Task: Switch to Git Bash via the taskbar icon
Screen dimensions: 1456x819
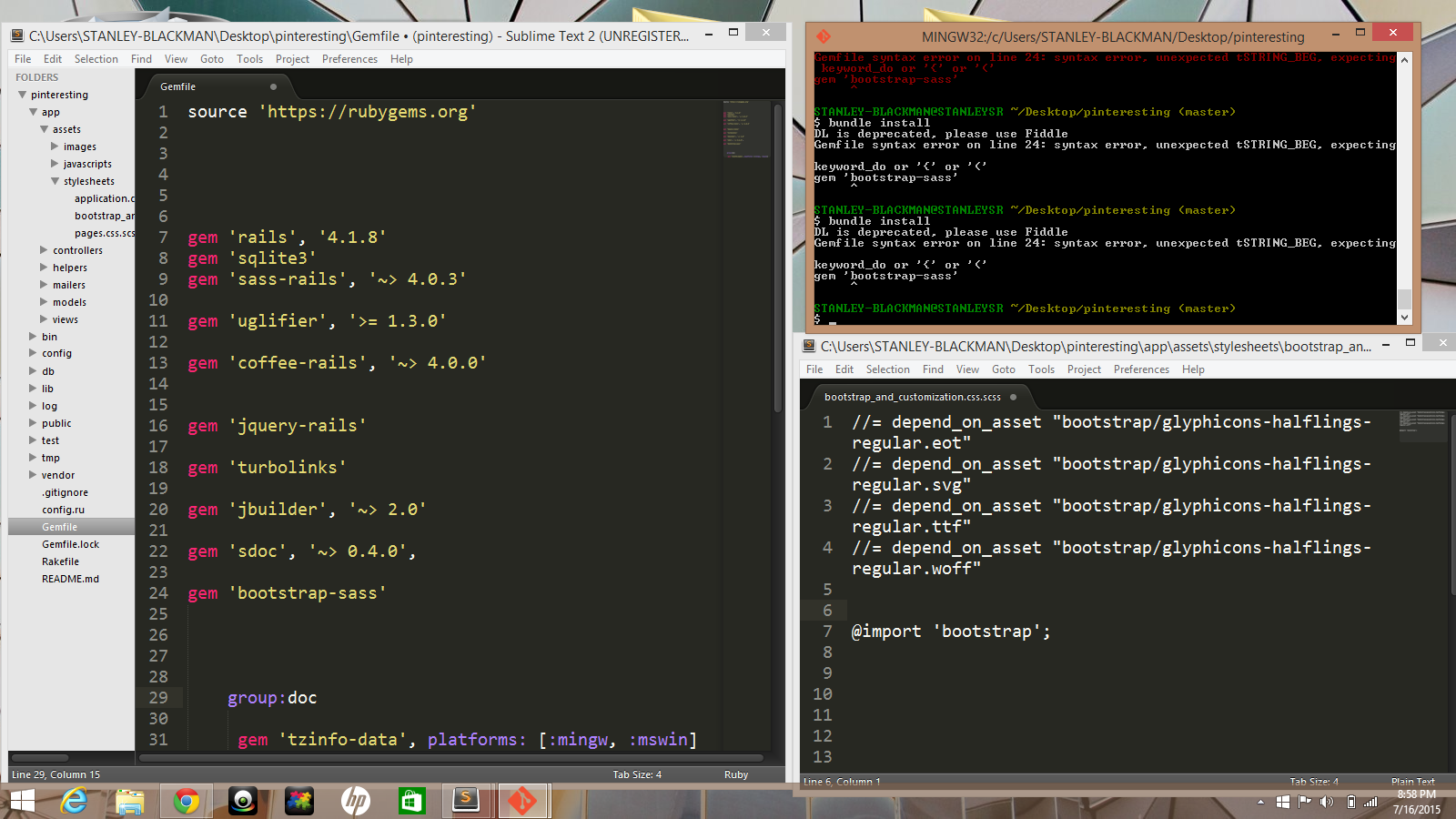Action: (522, 801)
